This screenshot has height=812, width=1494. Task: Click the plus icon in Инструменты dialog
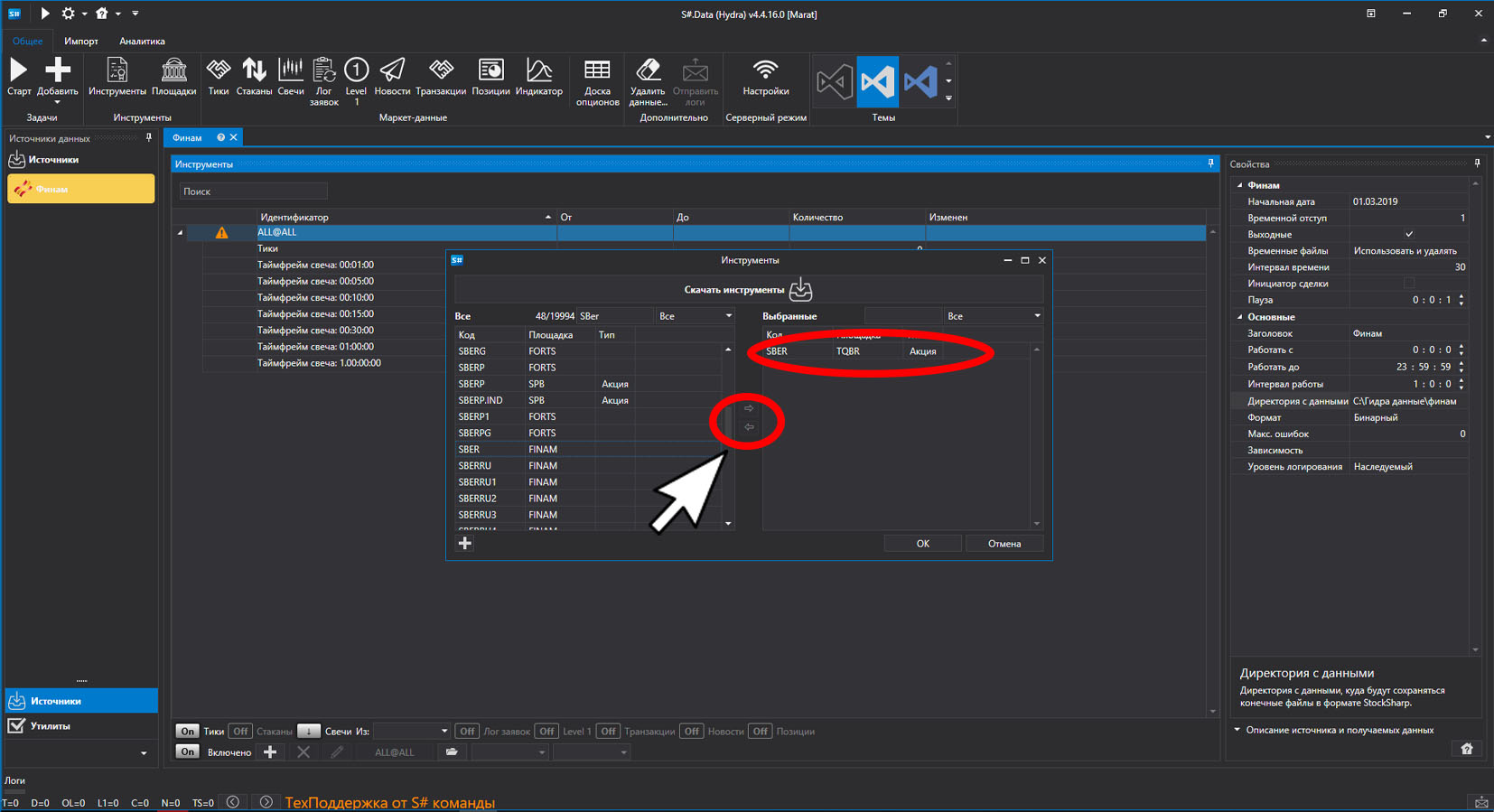click(465, 543)
